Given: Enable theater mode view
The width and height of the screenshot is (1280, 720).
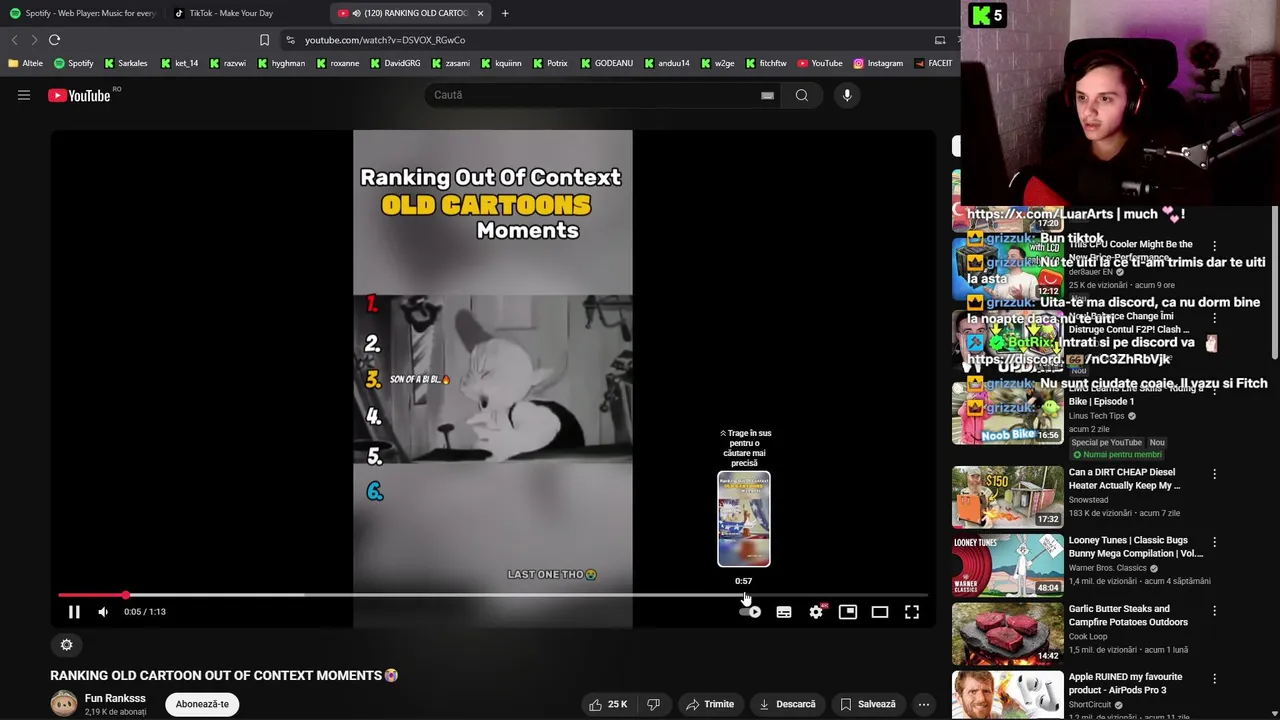Looking at the screenshot, I should click(880, 612).
